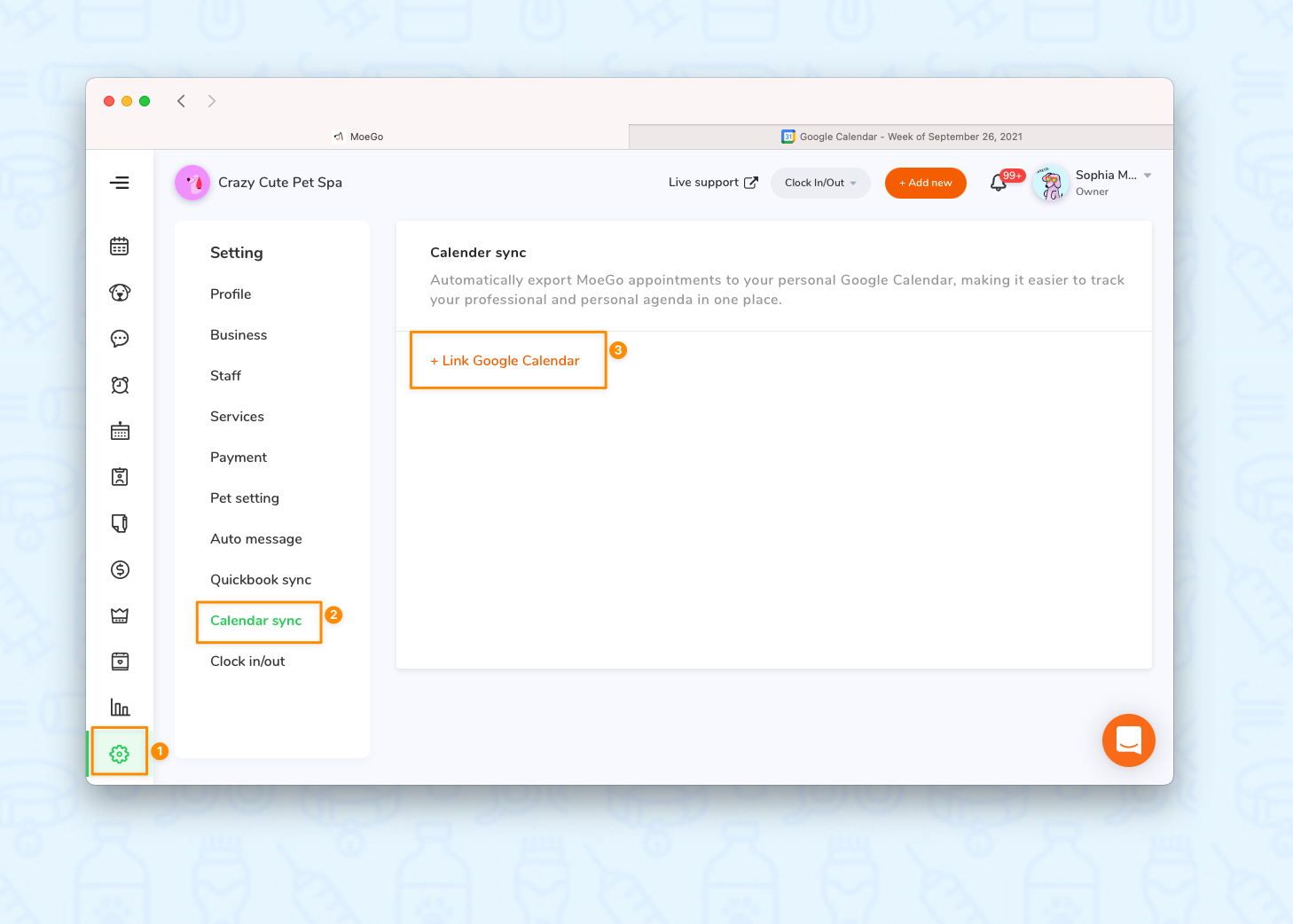Open Quickbook sync settings

tap(261, 580)
